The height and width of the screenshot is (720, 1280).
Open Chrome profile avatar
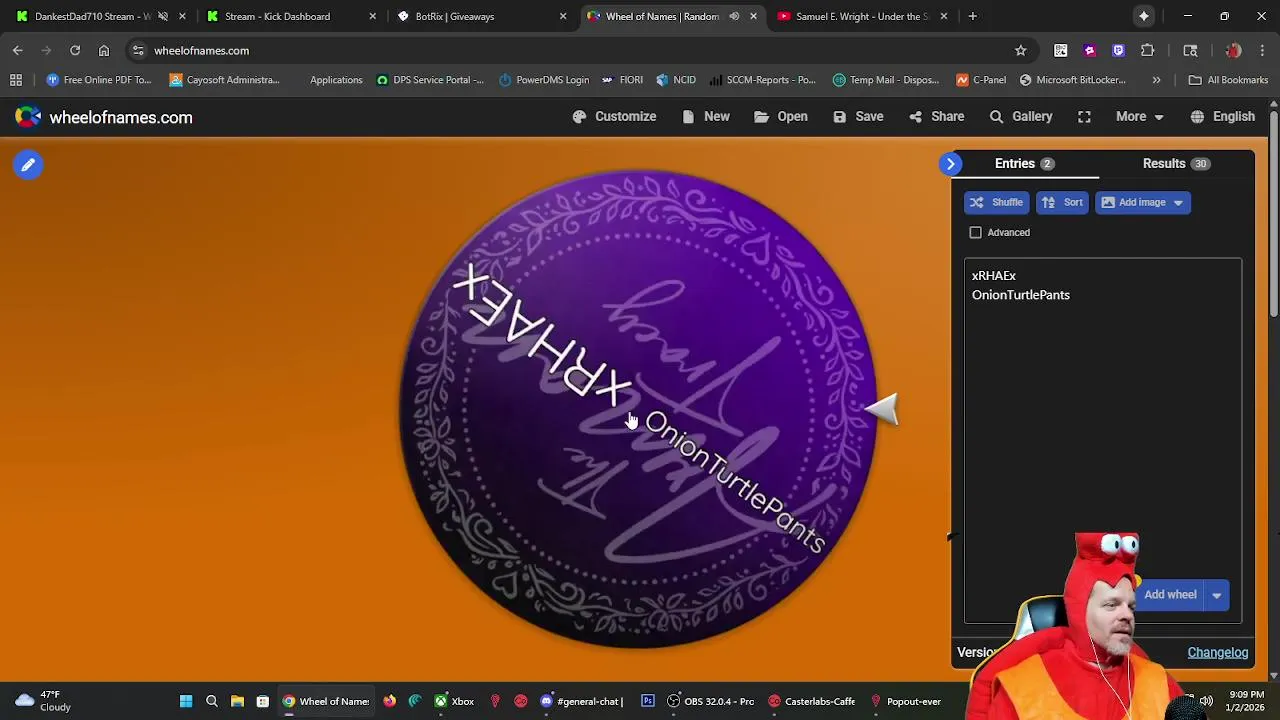point(1233,50)
